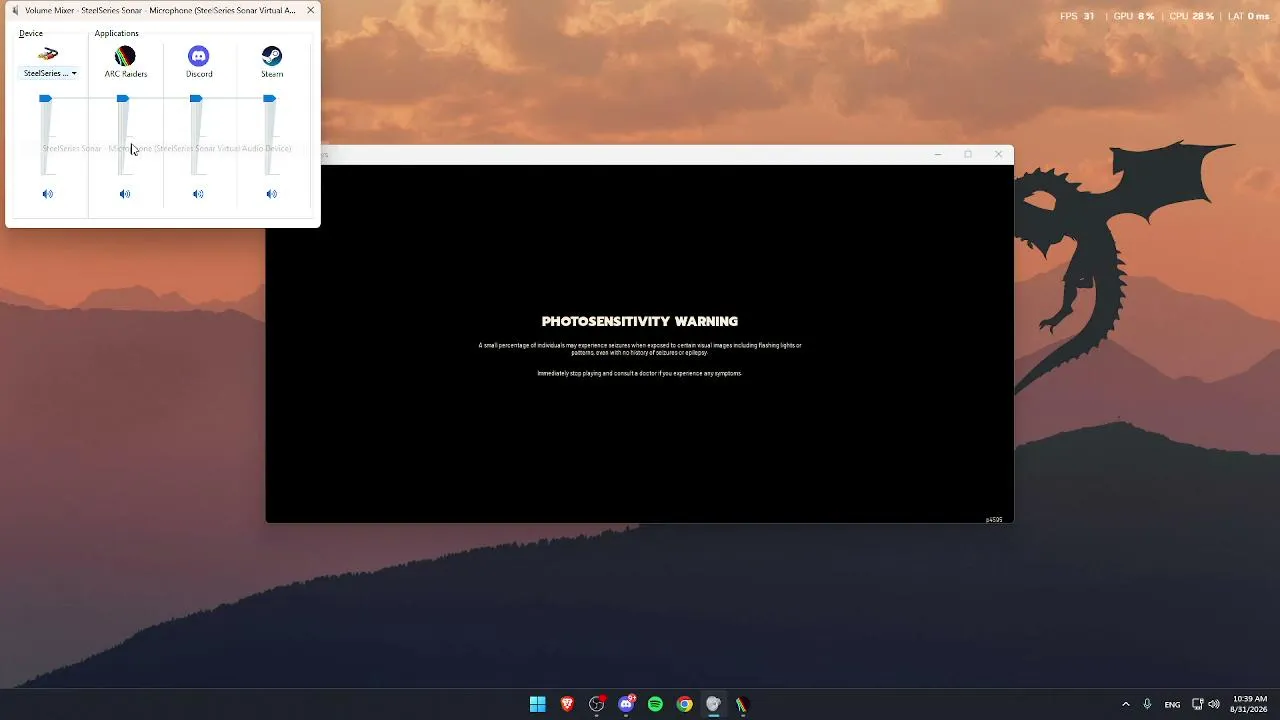
Task: Open the Windows Start menu
Action: [x=537, y=704]
